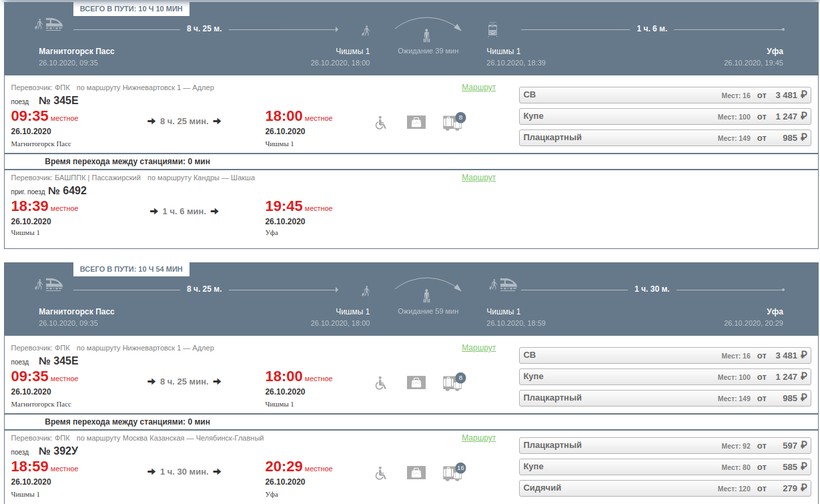
Task: Click suburban train icon in 10 ч 10 мин header
Action: point(492,30)
